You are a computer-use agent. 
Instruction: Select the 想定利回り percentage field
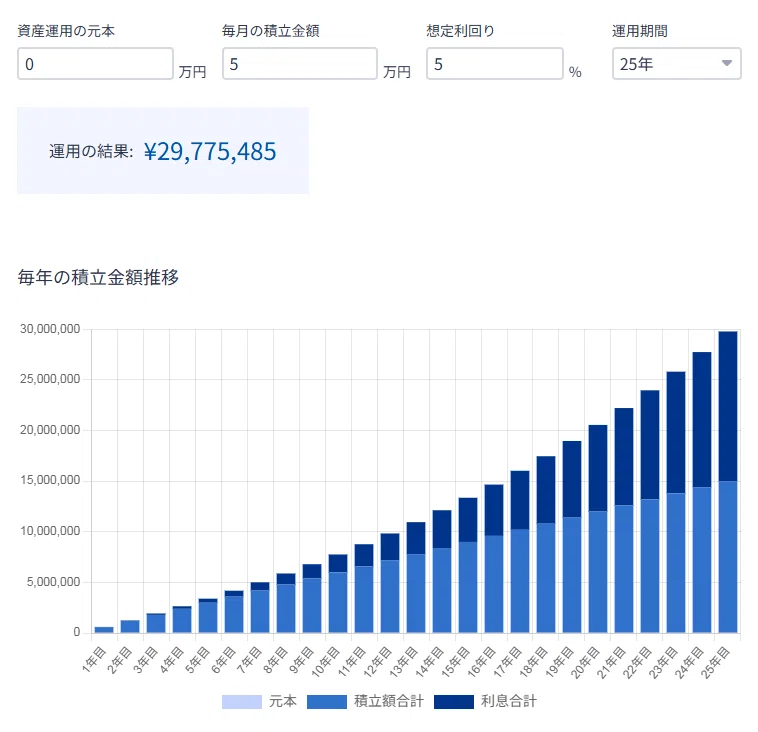(494, 64)
